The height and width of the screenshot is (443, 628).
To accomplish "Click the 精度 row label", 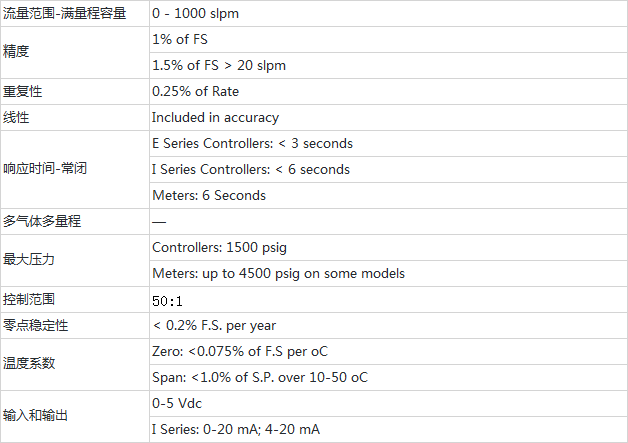I will [17, 52].
